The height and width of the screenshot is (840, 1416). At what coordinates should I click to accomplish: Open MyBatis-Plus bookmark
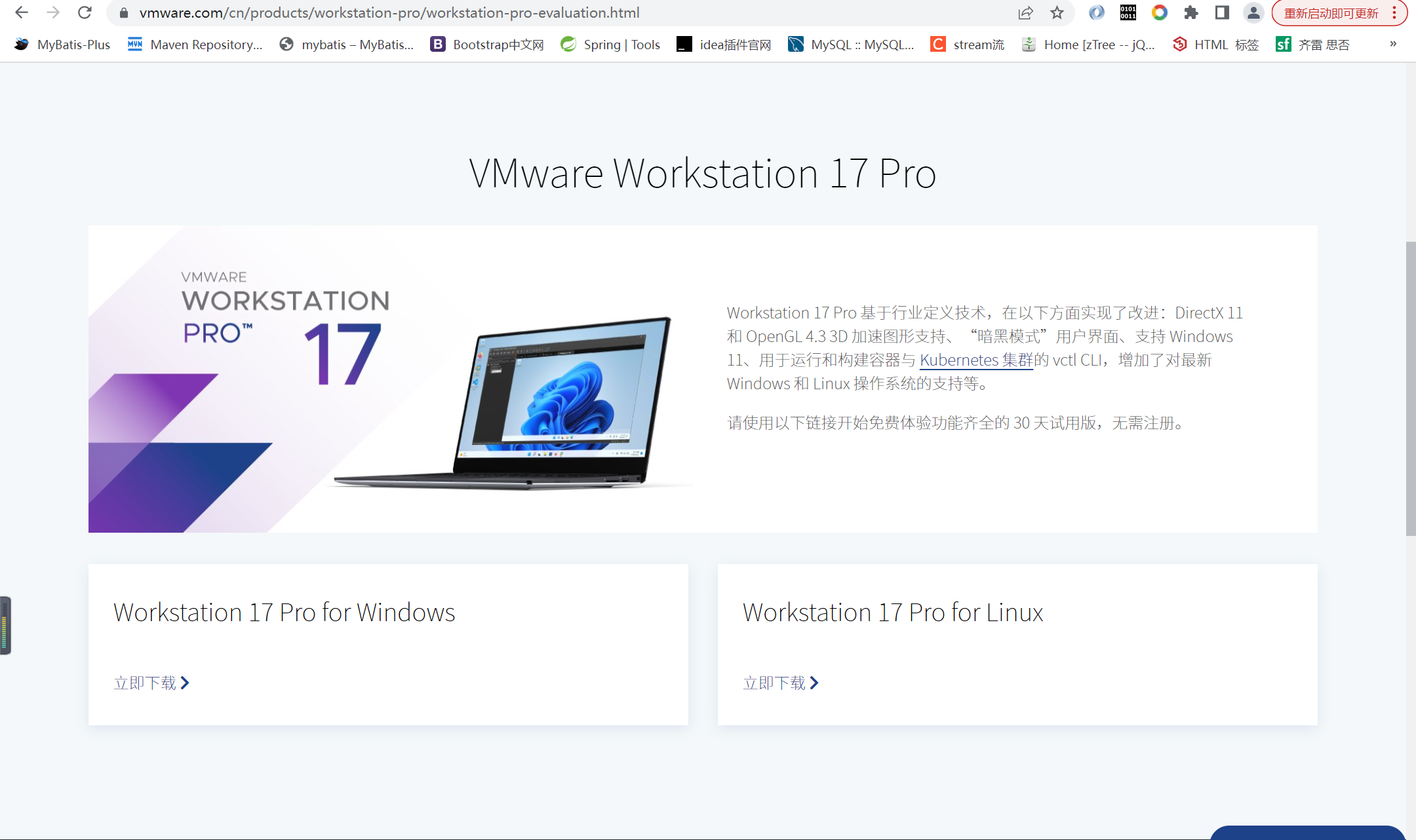(x=62, y=45)
